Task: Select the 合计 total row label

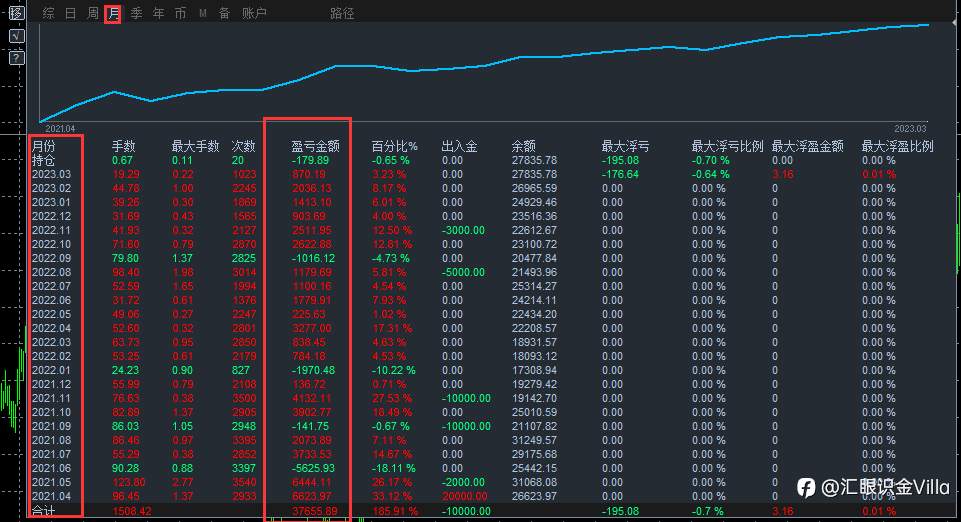Action: [x=44, y=511]
